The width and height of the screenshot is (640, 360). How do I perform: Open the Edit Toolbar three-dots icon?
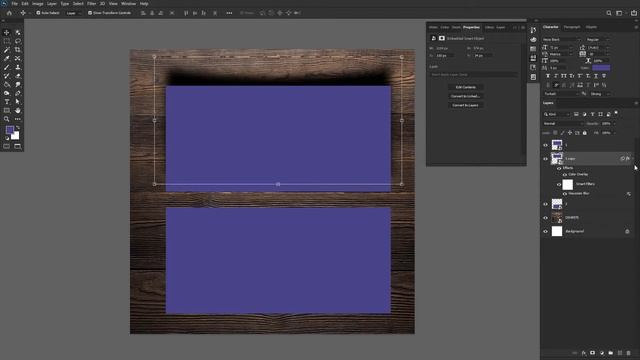[x=18, y=119]
